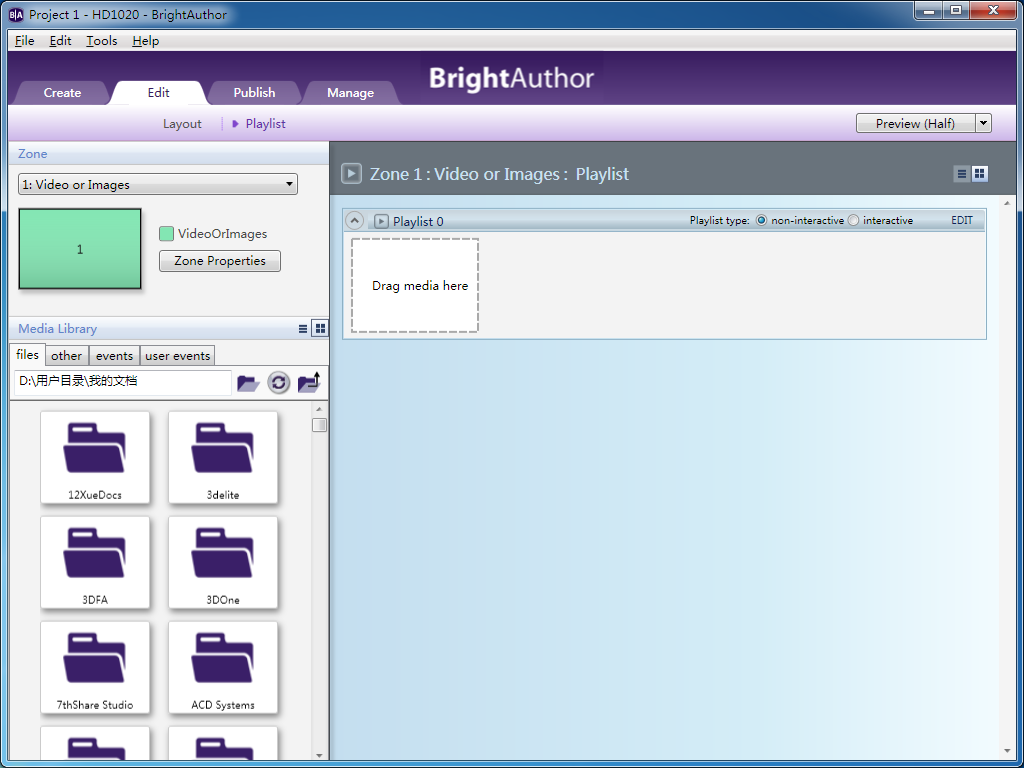Open the 7thShare Studio folder
The width and height of the screenshot is (1024, 768).
(95, 667)
